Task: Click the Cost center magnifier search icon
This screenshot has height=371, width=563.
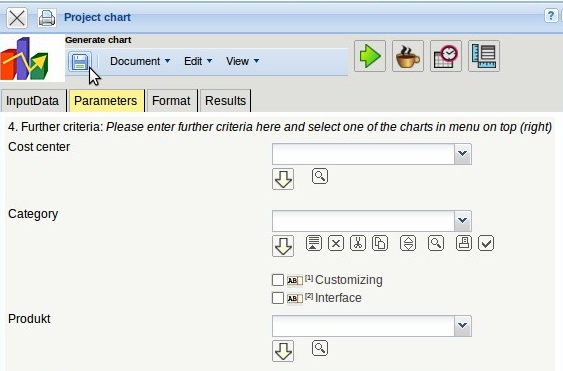Action: coord(320,176)
